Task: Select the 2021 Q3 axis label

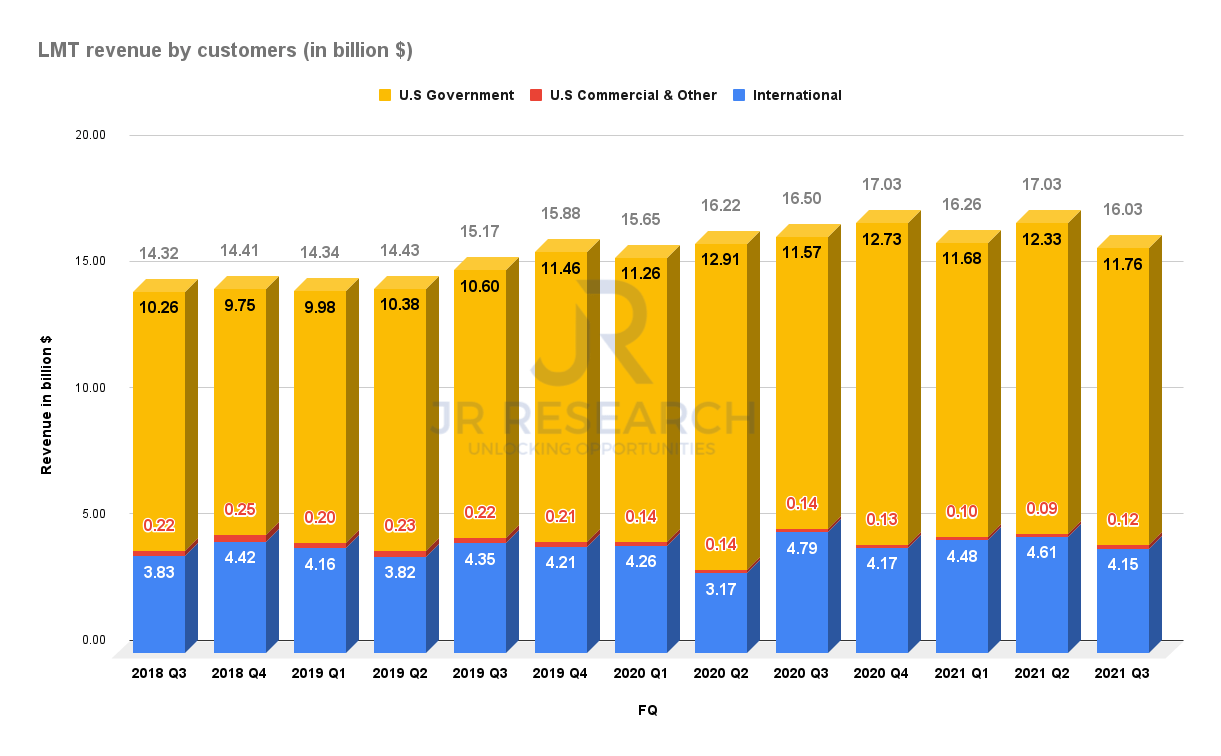Action: coord(1123,673)
